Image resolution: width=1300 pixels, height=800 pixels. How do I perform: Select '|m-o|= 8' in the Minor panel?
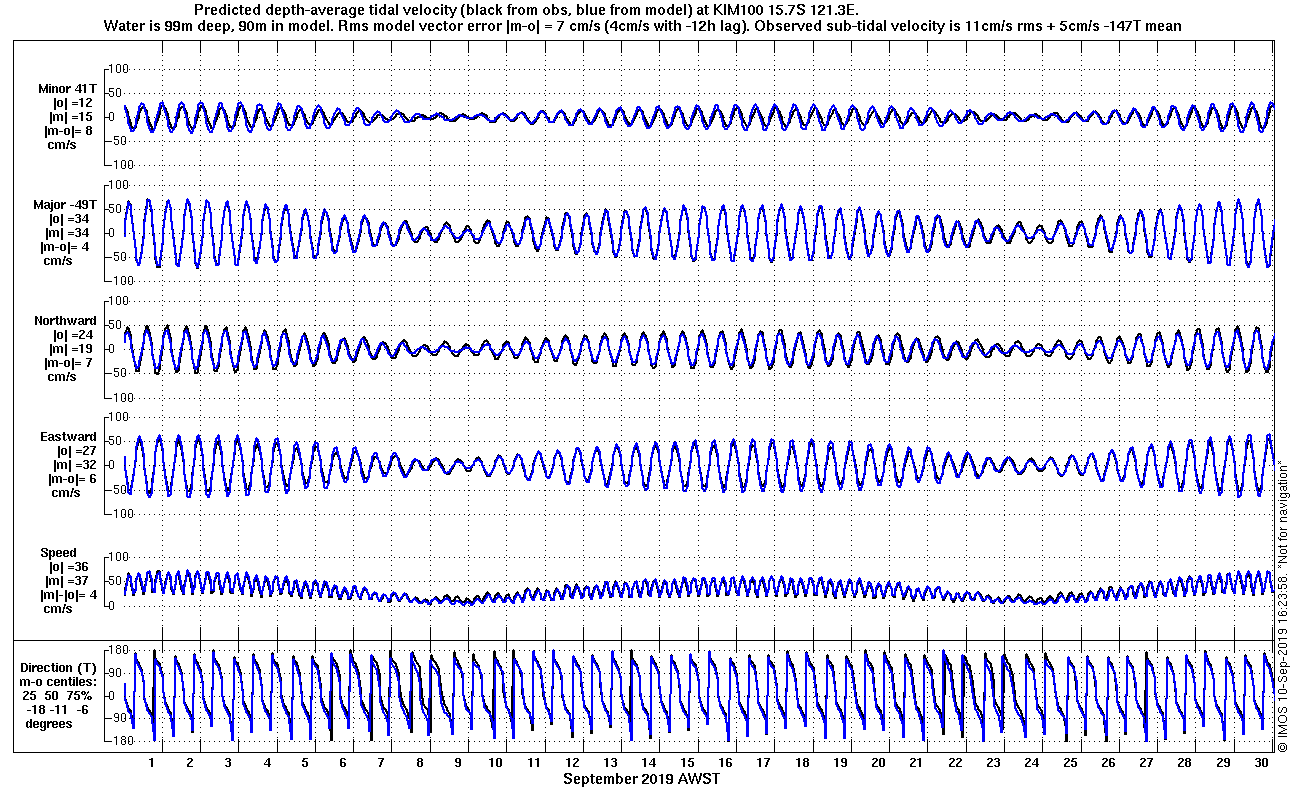click(69, 131)
